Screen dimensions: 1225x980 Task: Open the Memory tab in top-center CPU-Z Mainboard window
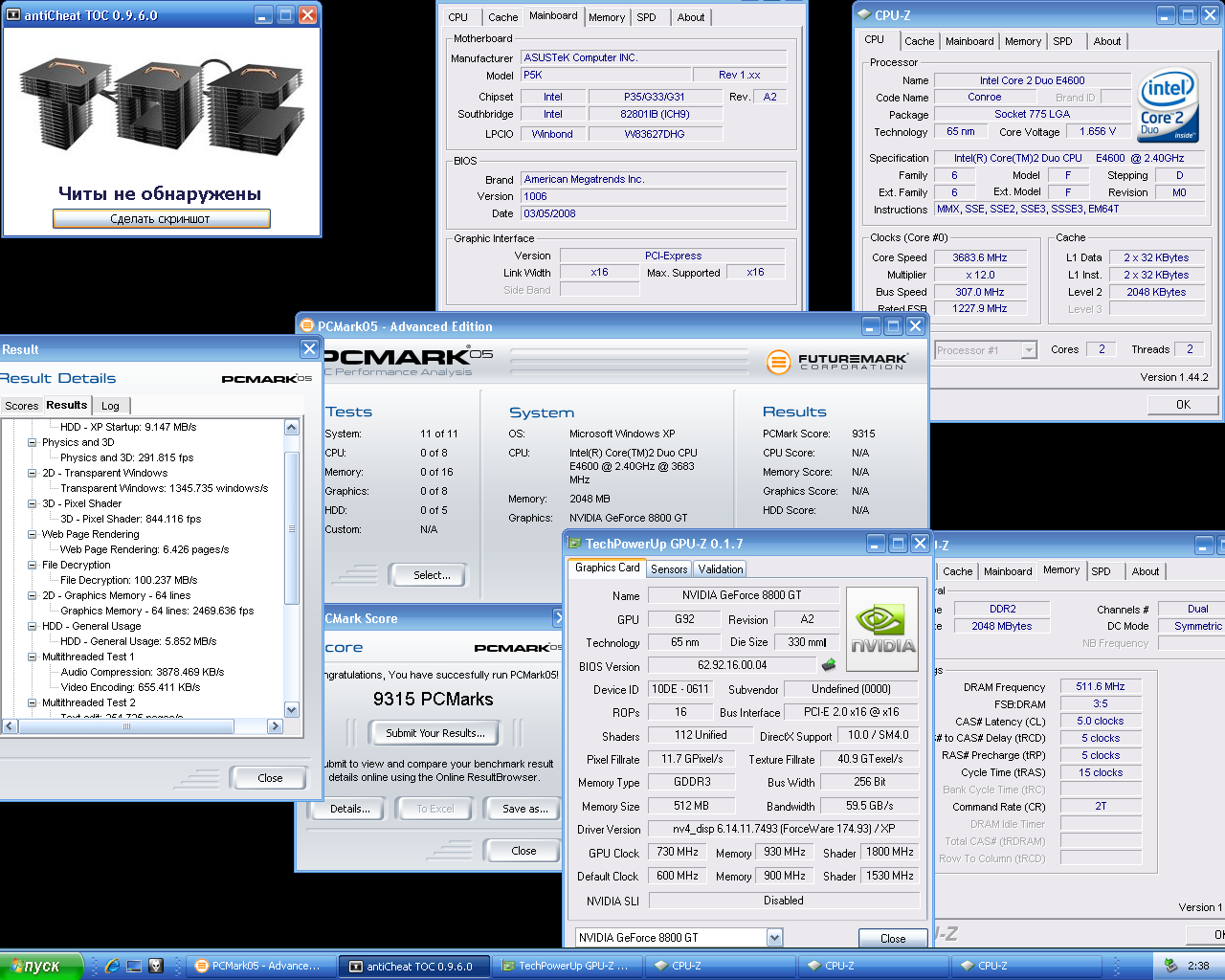coord(607,17)
